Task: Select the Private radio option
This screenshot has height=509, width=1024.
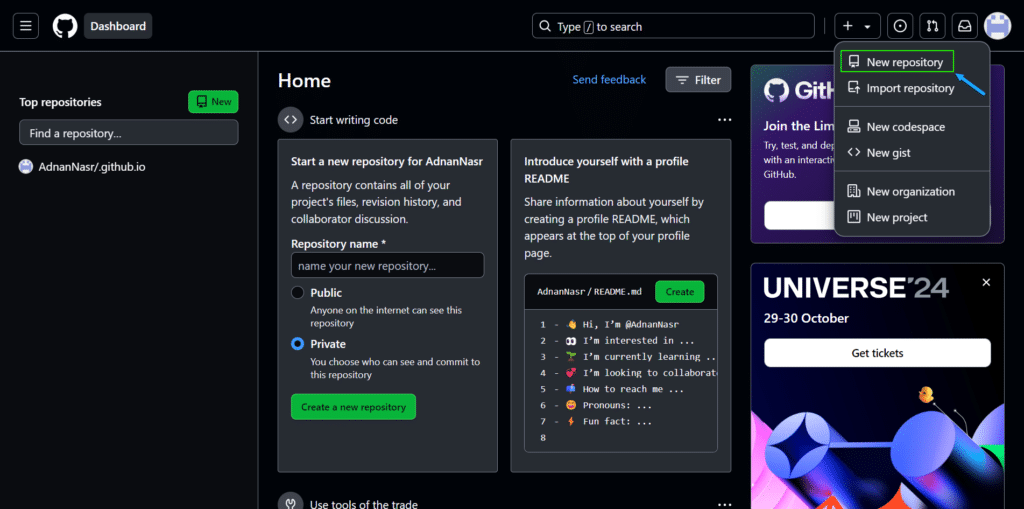Action: pyautogui.click(x=298, y=344)
